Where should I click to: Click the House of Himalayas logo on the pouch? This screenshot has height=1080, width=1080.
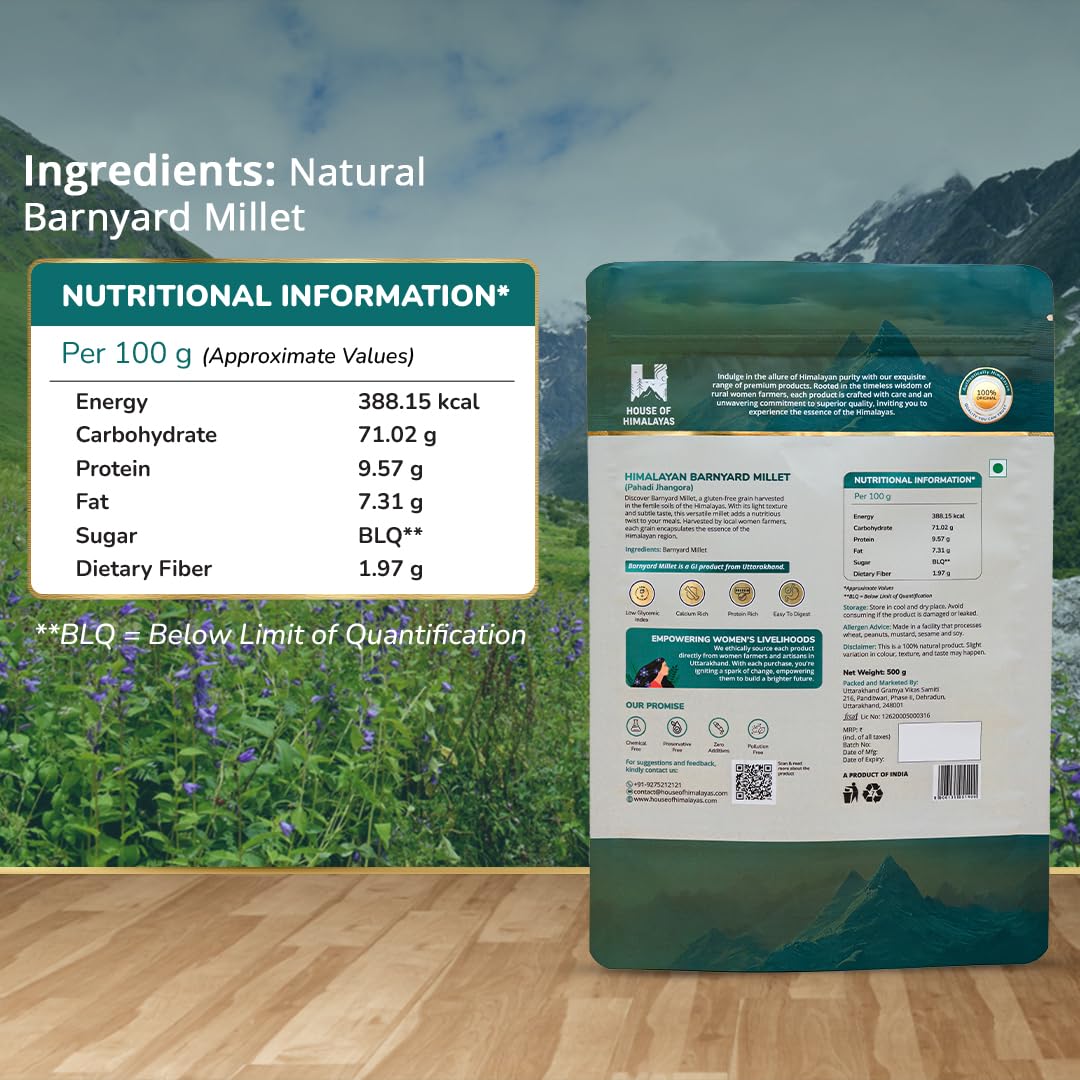coord(648,394)
